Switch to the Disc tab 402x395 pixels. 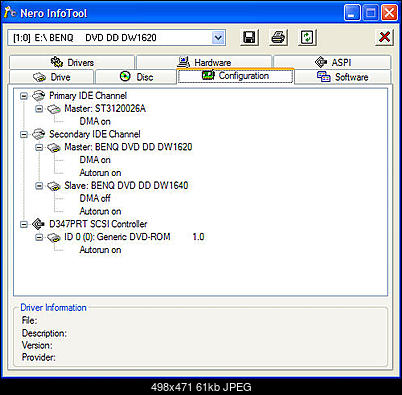[136, 77]
